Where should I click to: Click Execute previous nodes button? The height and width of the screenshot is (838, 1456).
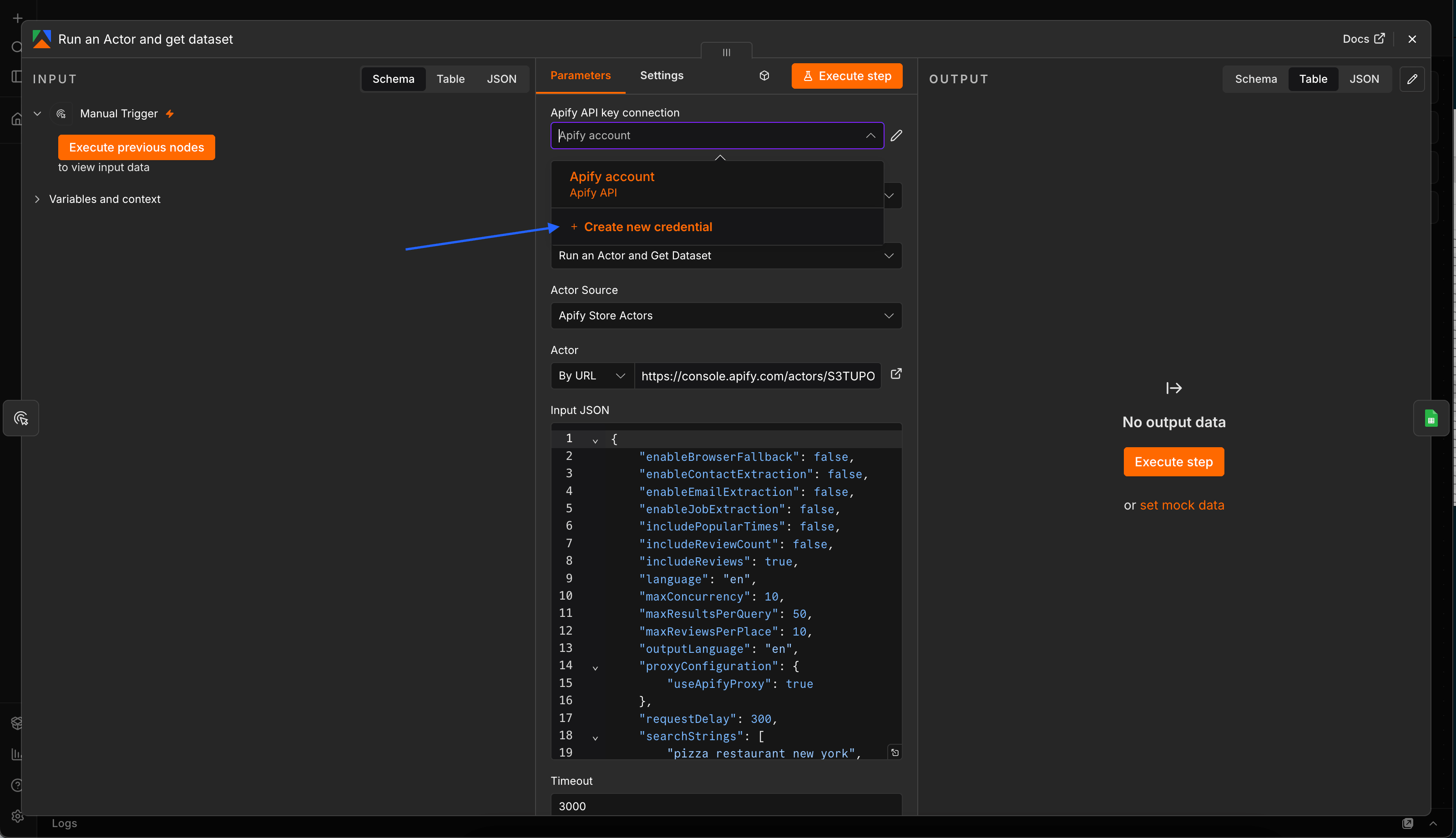(136, 147)
